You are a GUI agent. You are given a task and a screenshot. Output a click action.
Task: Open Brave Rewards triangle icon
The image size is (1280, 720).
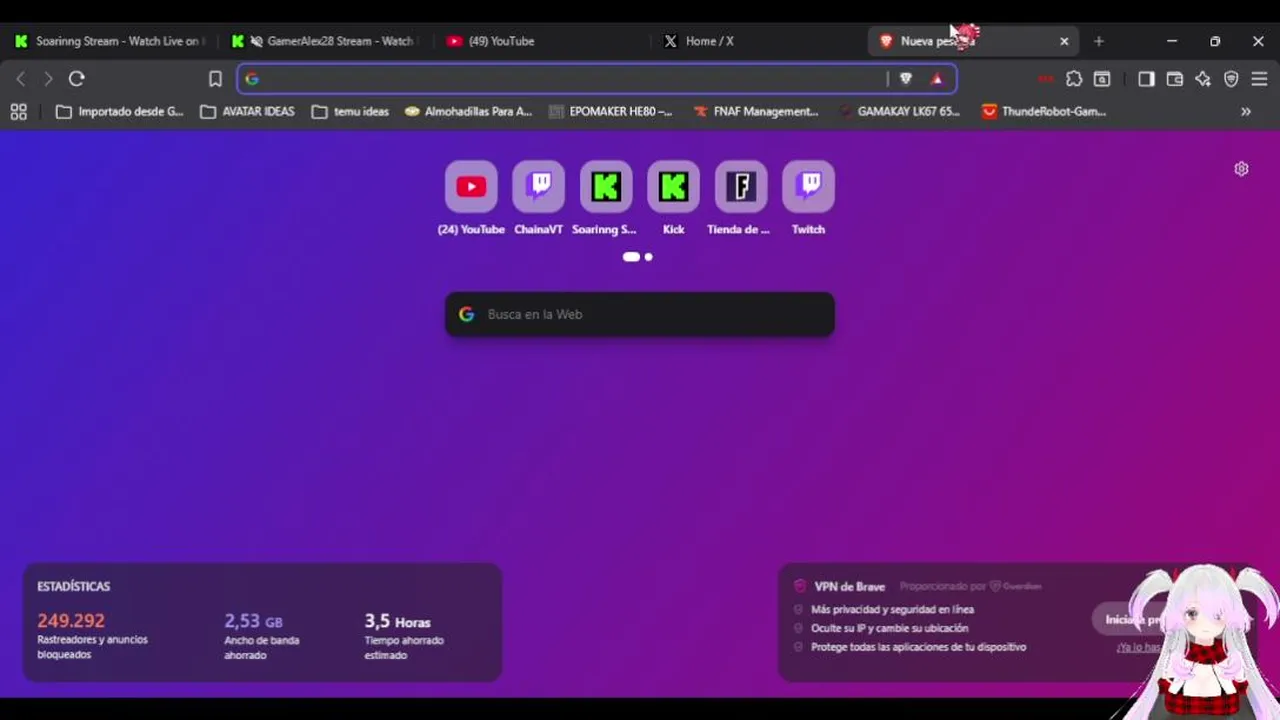point(937,79)
